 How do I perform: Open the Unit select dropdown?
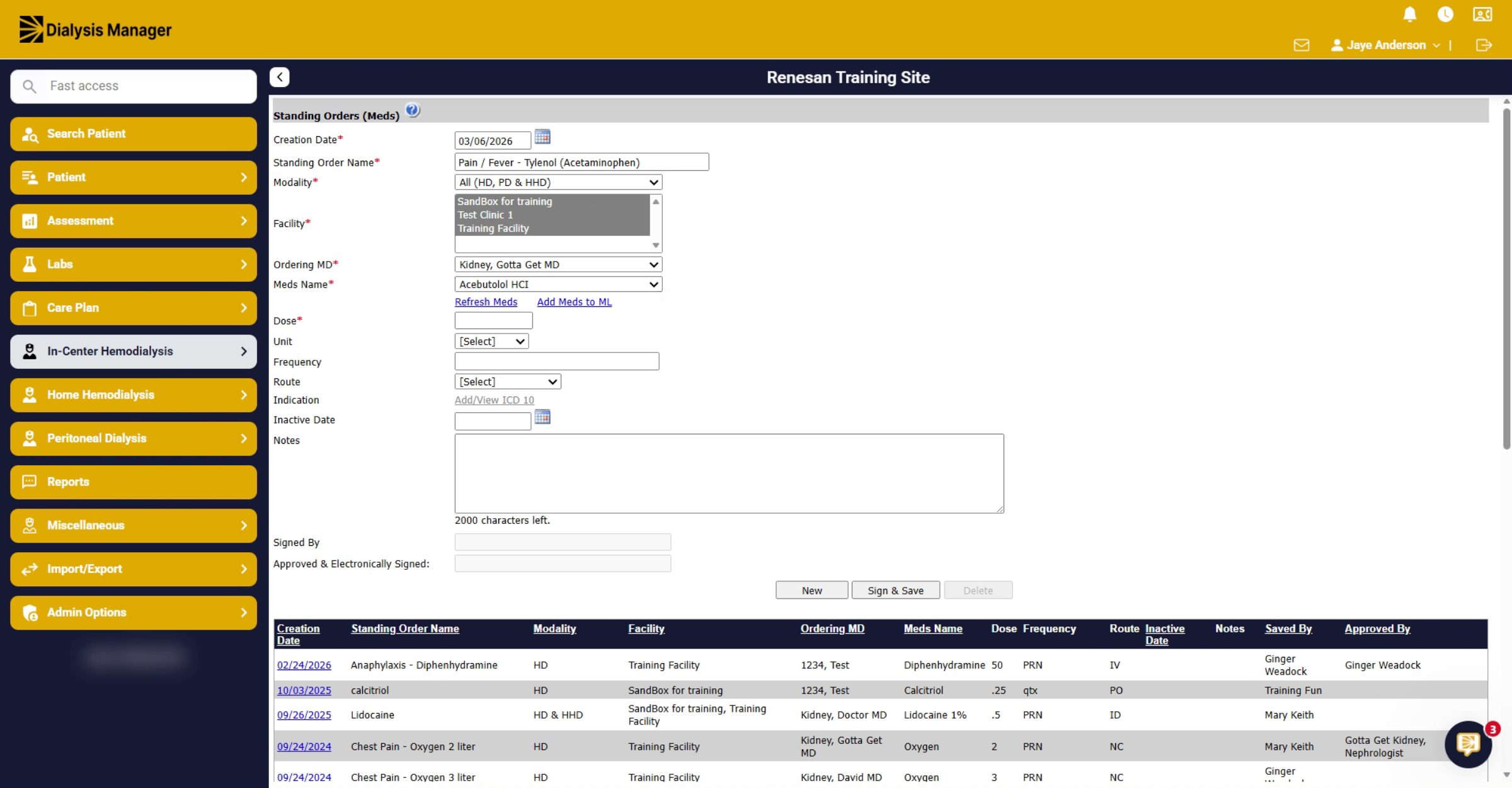pos(491,342)
